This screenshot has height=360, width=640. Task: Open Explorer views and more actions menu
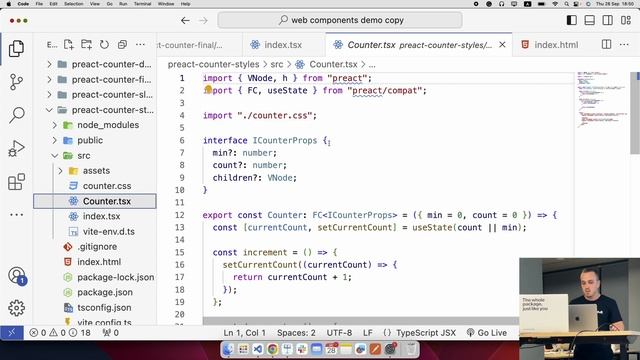pyautogui.click(x=140, y=44)
